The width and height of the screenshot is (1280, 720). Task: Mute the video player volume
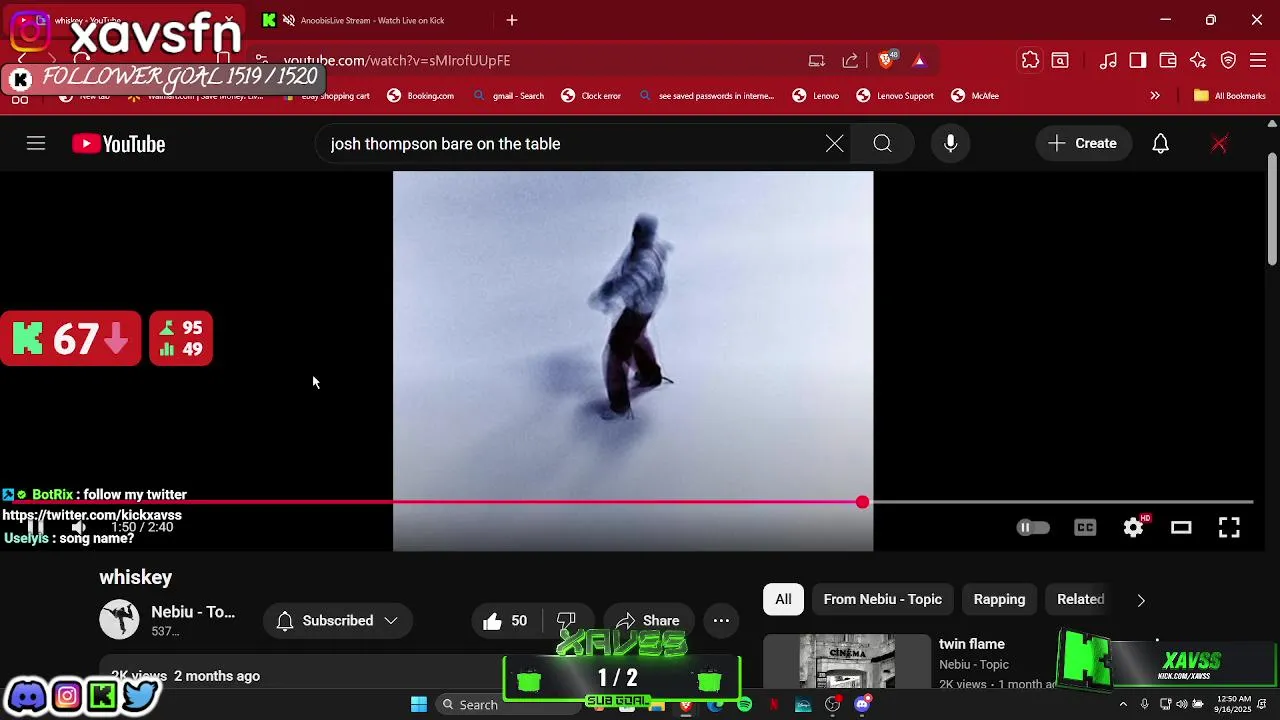(x=79, y=527)
